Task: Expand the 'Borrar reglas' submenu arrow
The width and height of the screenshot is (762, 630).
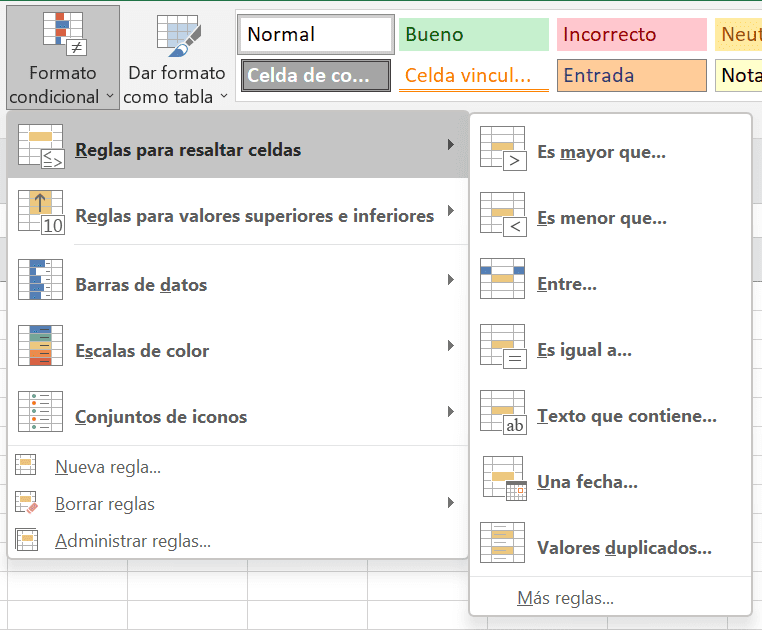Action: [x=451, y=503]
